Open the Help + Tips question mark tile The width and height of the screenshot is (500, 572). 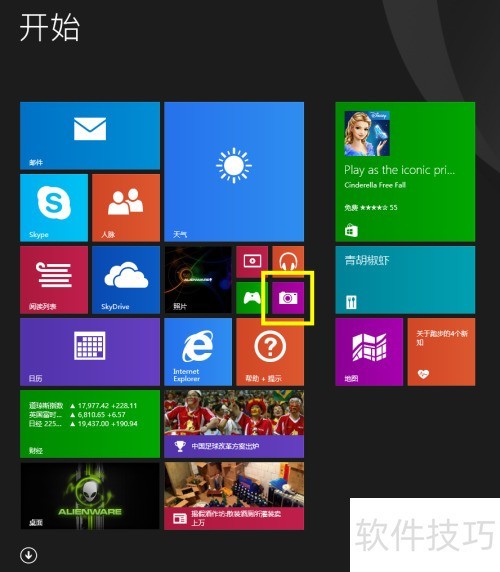click(270, 352)
